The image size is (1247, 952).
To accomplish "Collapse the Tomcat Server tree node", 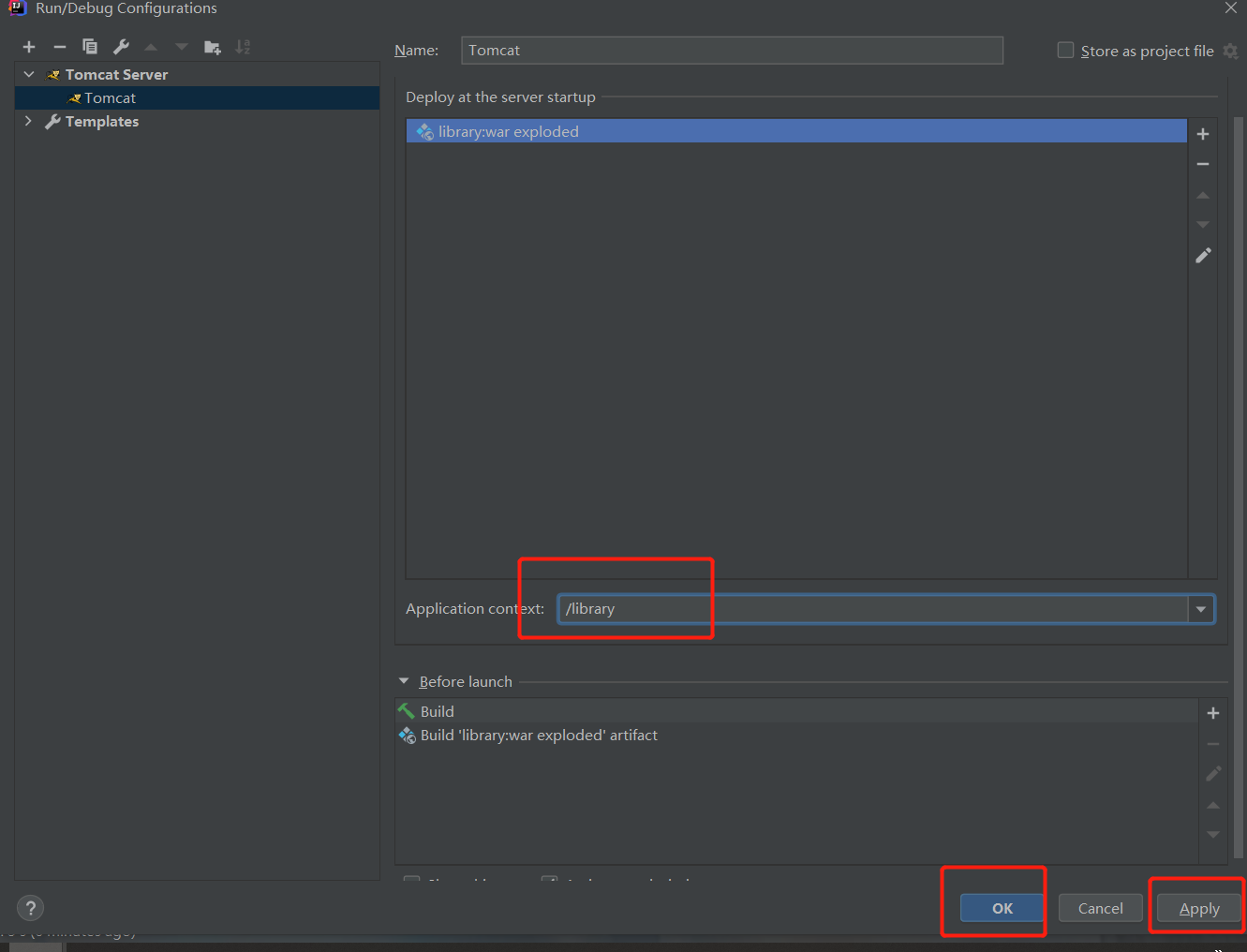I will [x=29, y=74].
